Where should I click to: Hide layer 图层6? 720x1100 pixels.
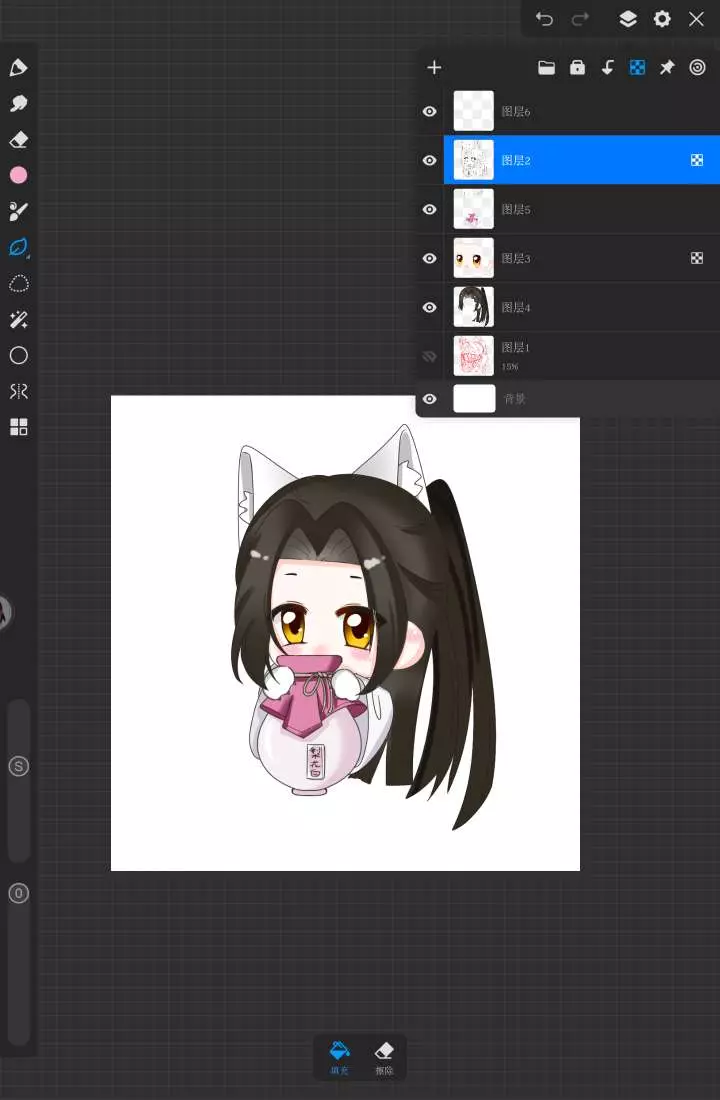pyautogui.click(x=429, y=112)
